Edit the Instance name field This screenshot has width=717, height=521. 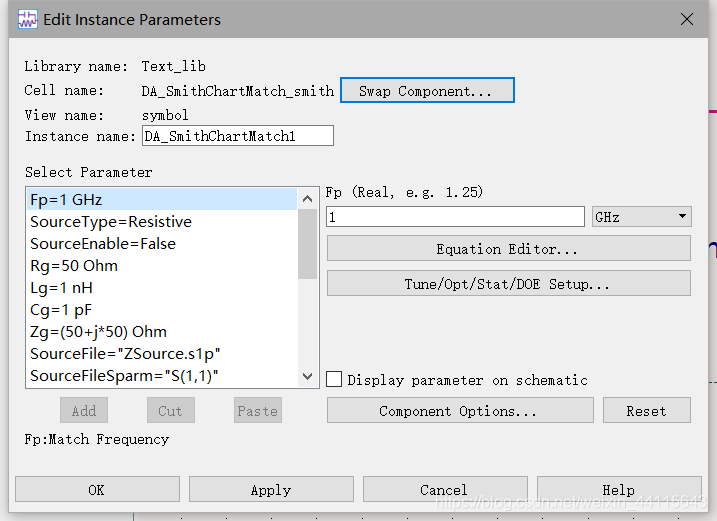[x=238, y=136]
